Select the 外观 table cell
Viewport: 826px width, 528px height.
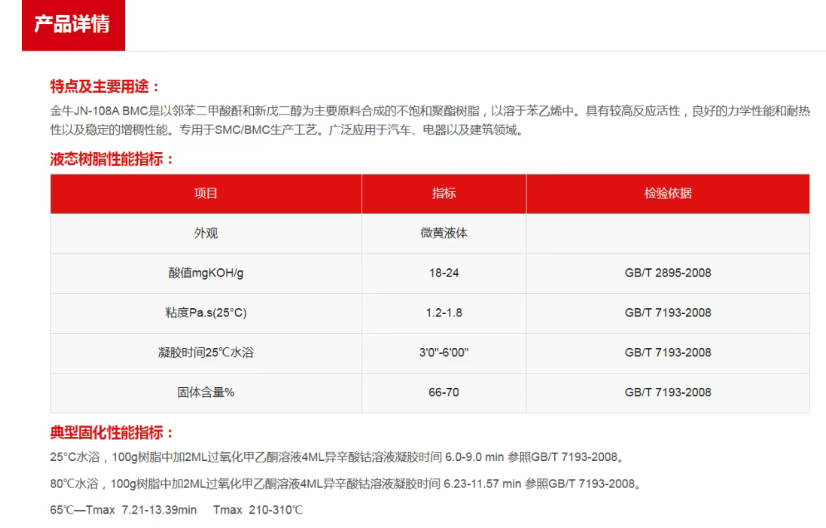coord(206,233)
